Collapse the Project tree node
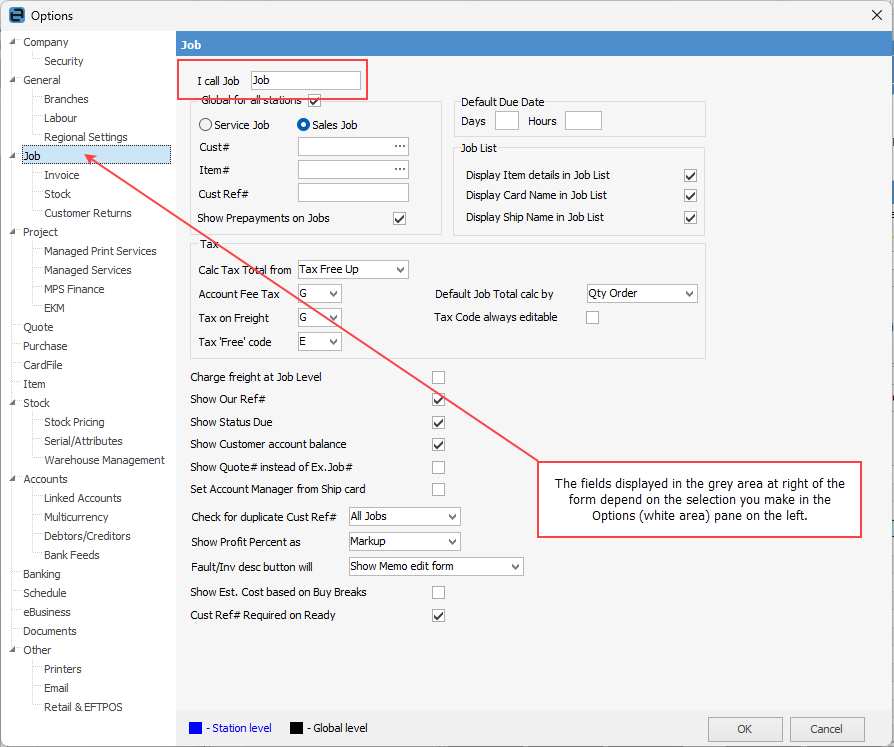 pos(13,231)
